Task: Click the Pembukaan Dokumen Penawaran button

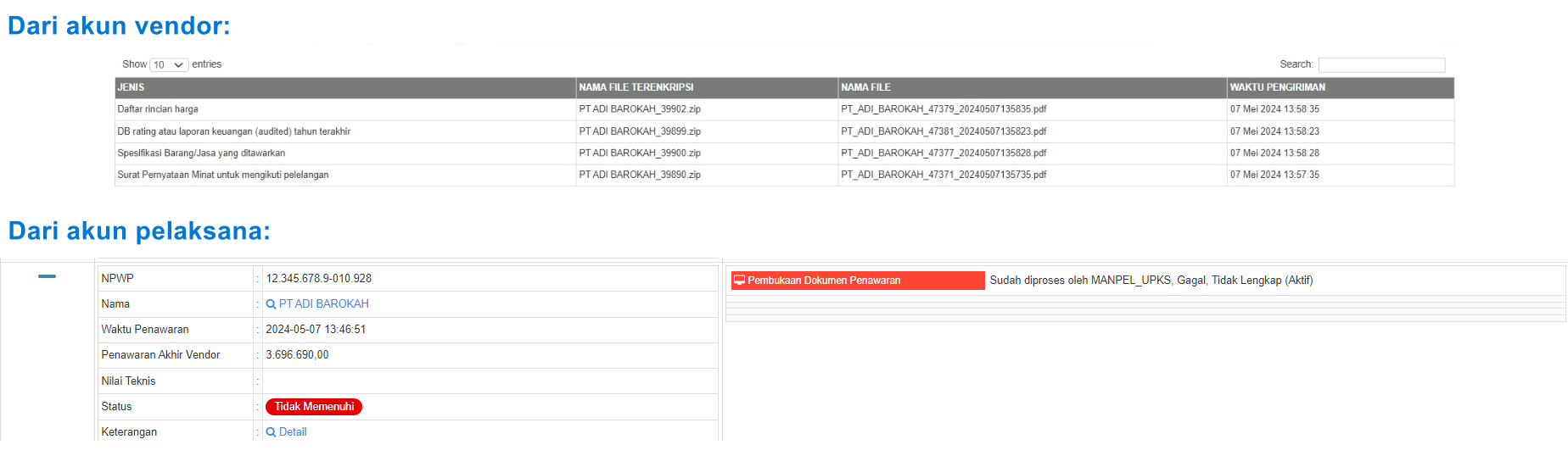Action: pos(857,281)
